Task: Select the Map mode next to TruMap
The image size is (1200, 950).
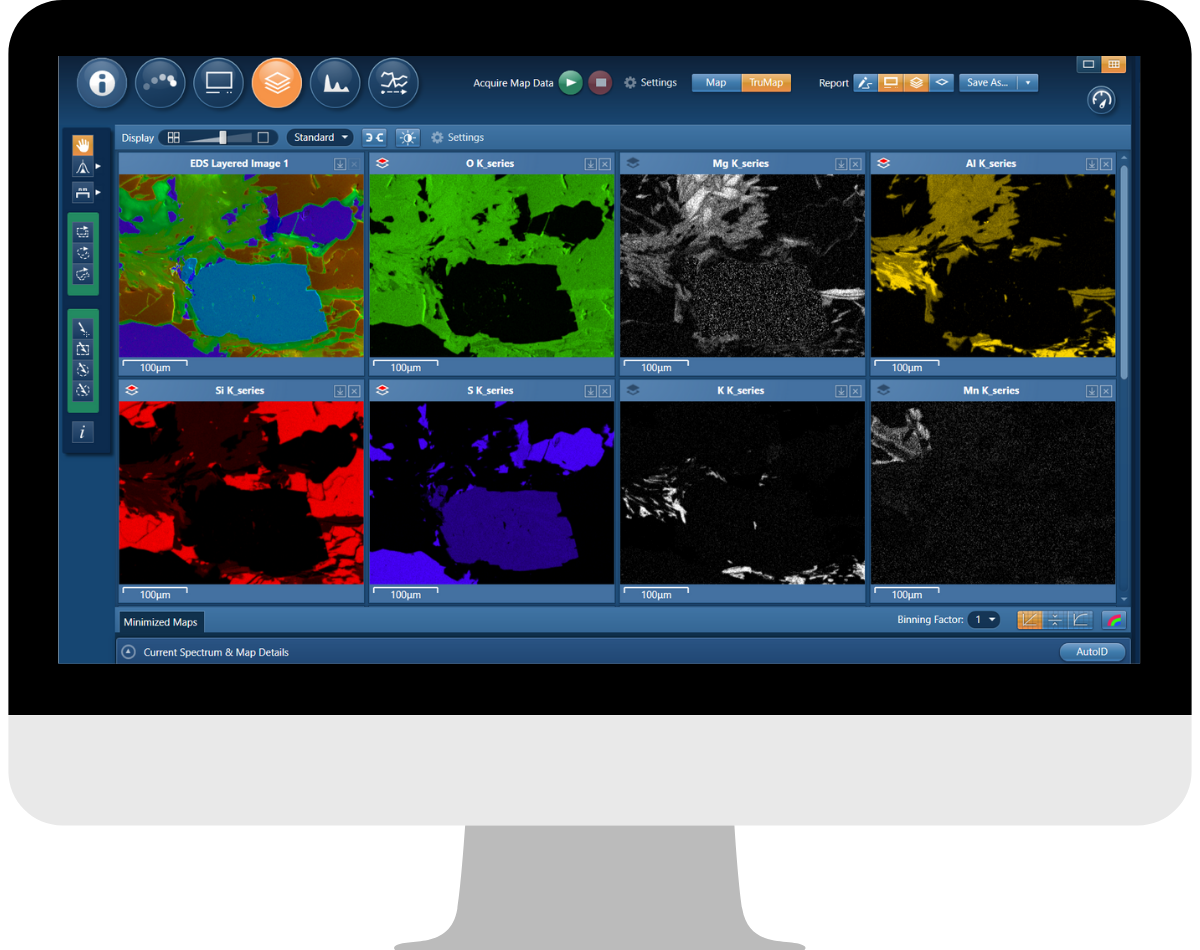Action: click(716, 83)
